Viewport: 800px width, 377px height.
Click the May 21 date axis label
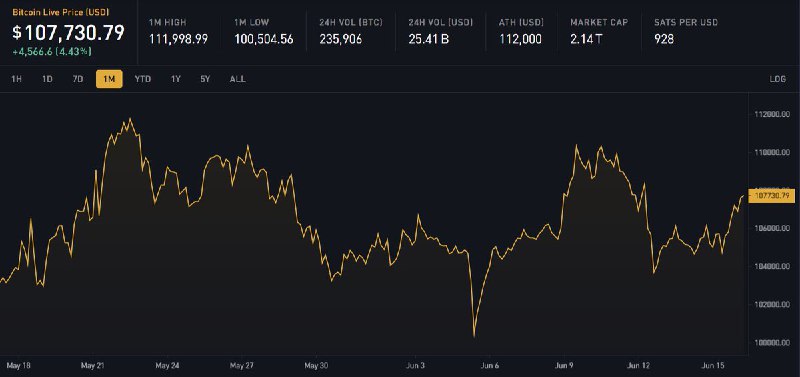click(93, 366)
